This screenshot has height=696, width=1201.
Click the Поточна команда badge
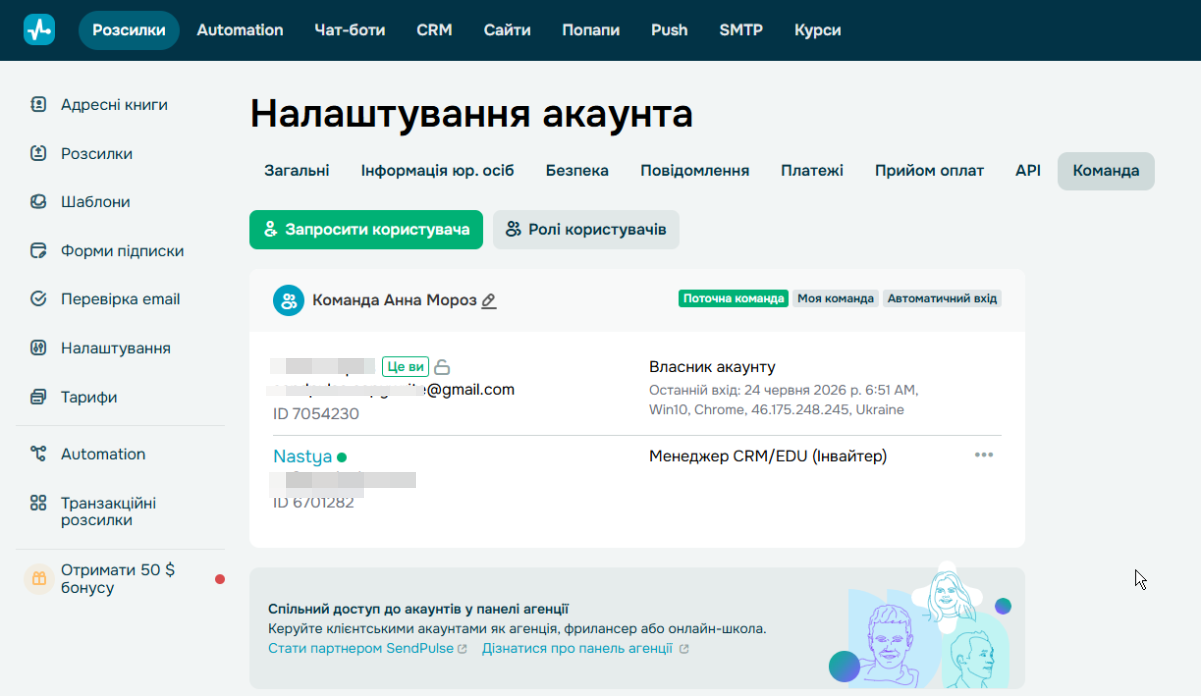pos(734,298)
